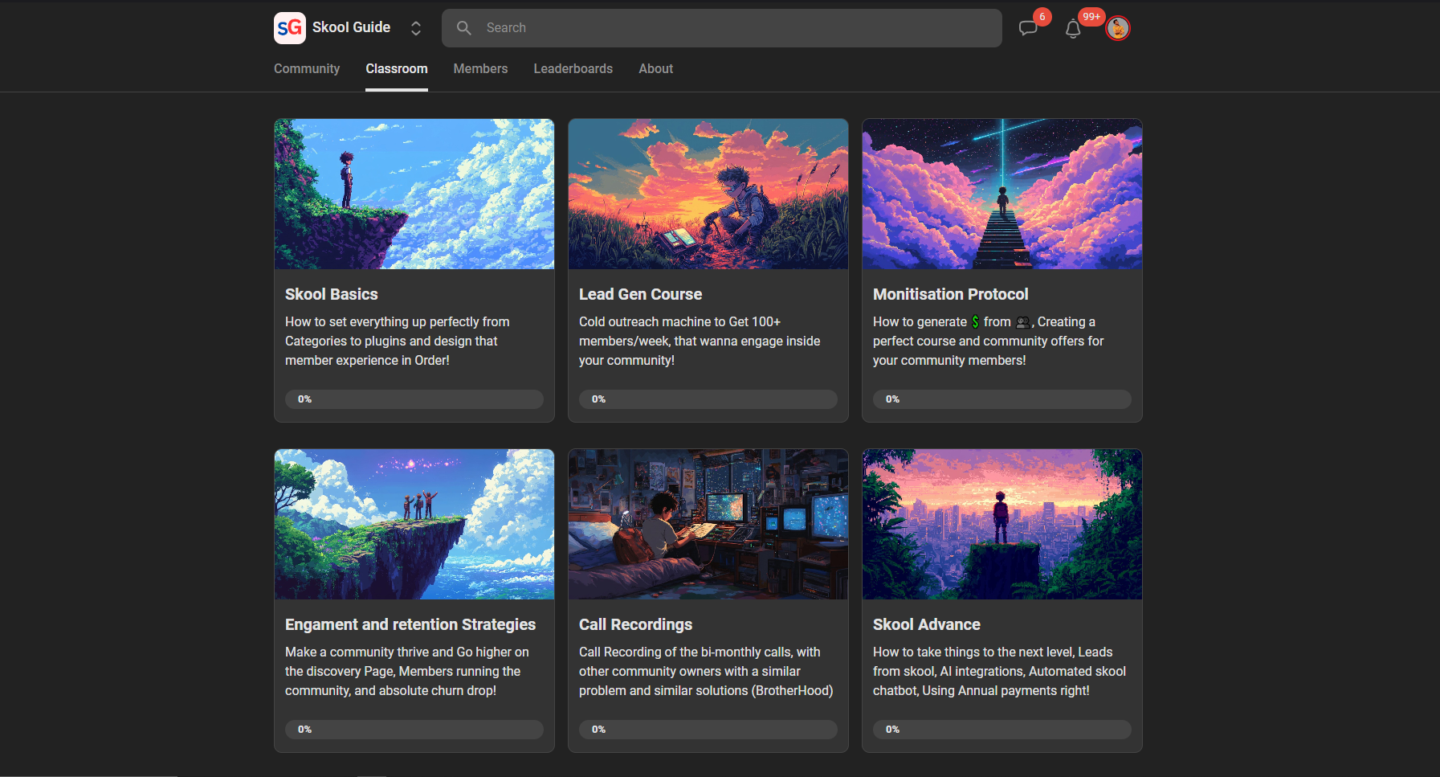The height and width of the screenshot is (777, 1440).
Task: Select the Classroom tab
Action: pos(396,69)
